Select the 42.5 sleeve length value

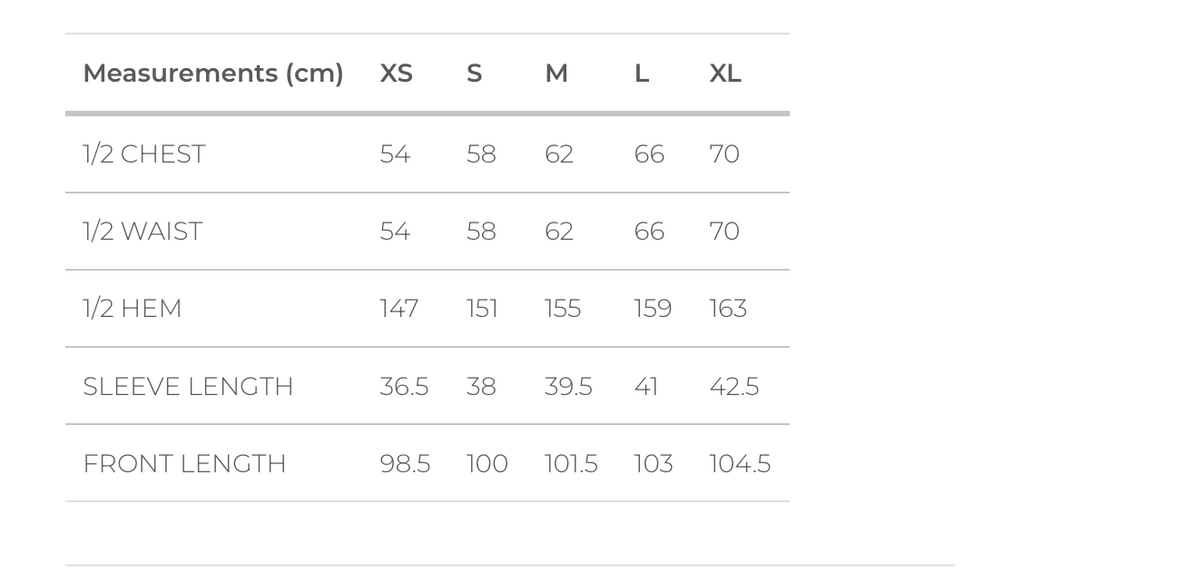[734, 386]
